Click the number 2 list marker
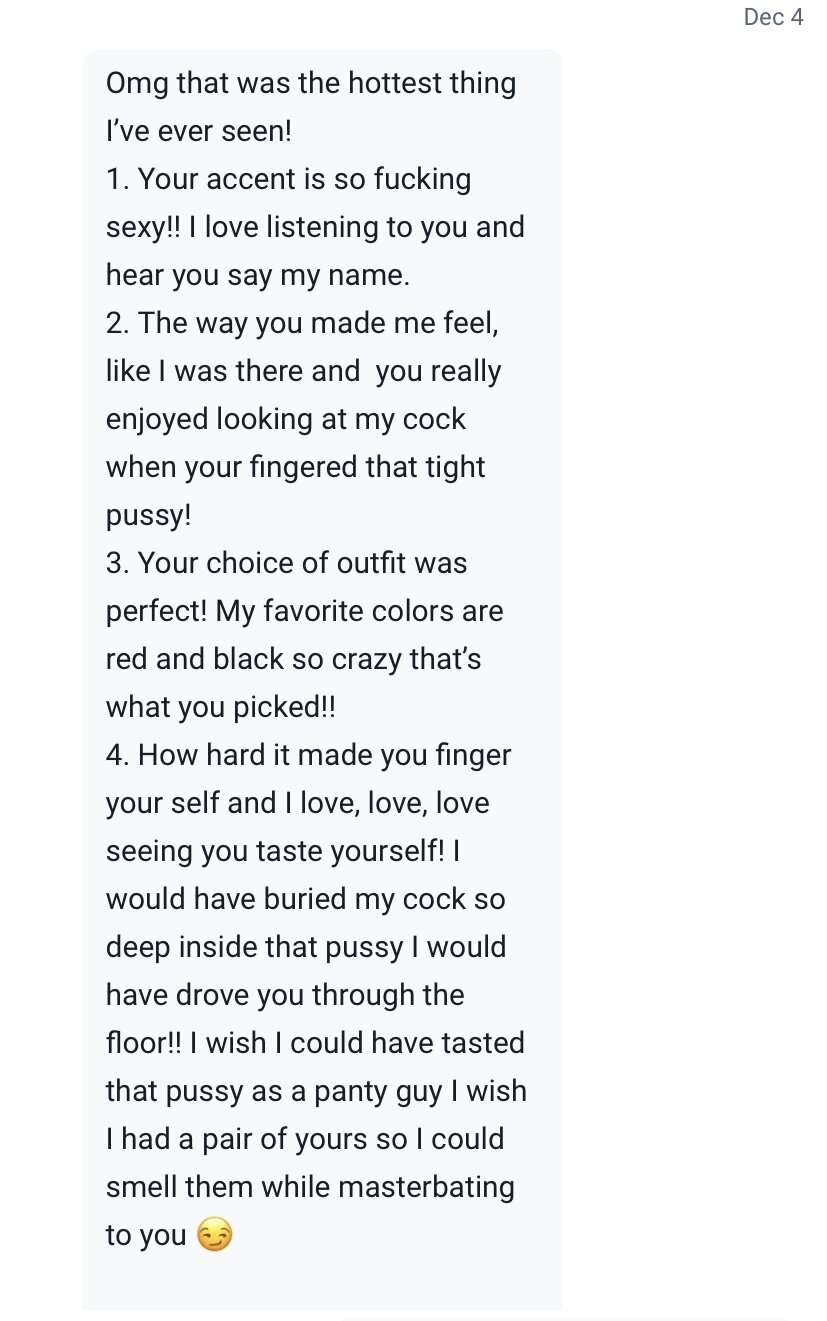 click(118, 324)
